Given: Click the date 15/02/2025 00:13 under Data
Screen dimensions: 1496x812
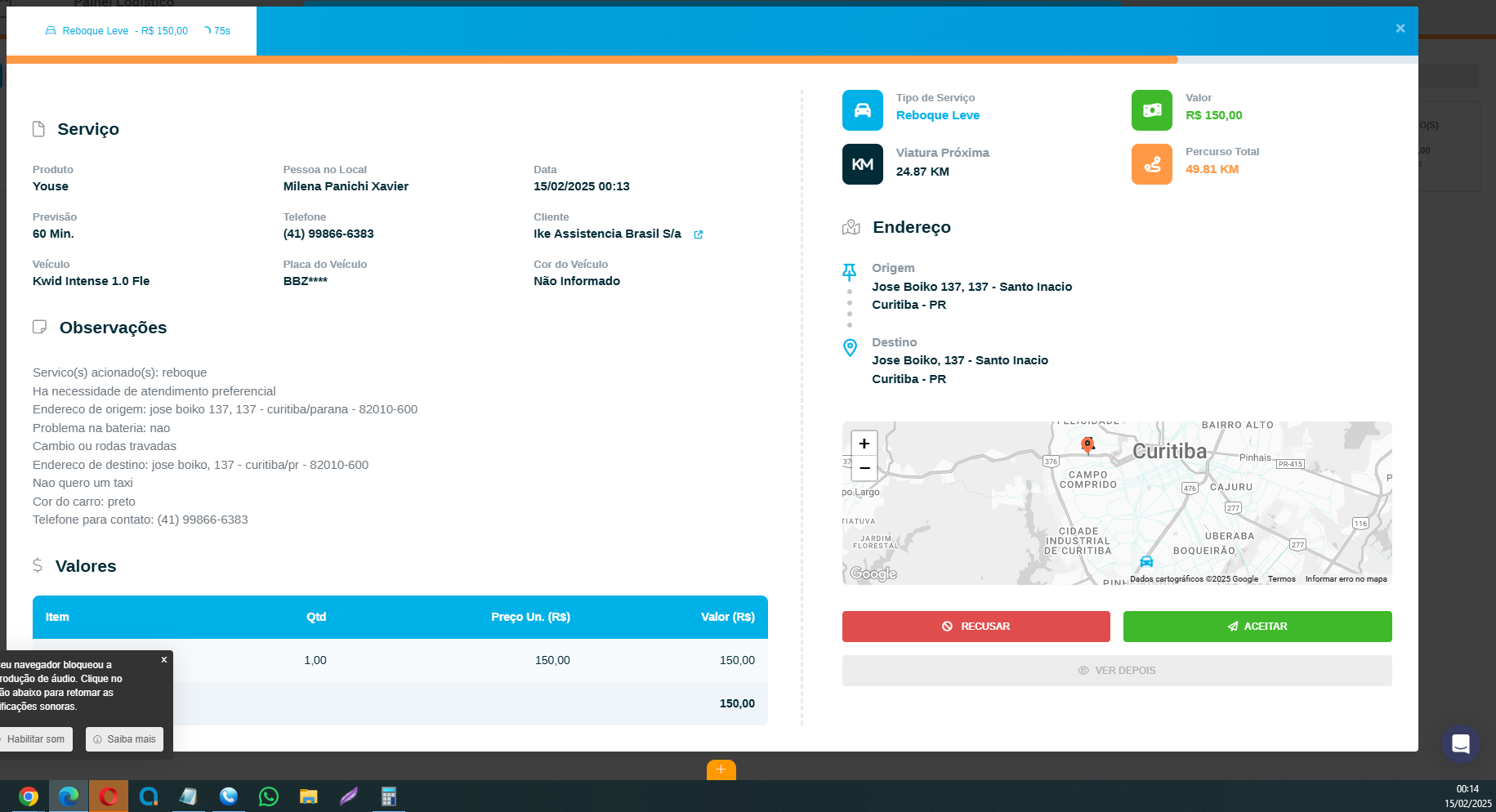Looking at the screenshot, I should coord(582,186).
